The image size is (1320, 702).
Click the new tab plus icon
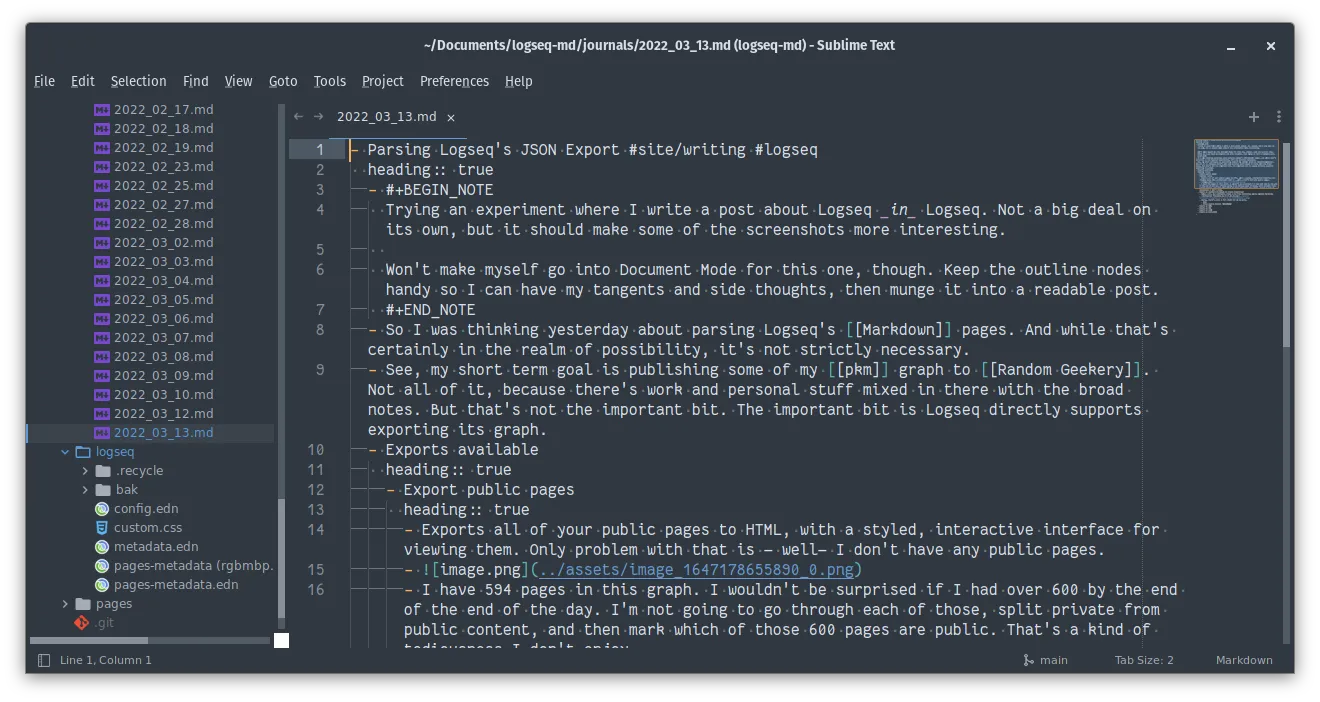click(1253, 117)
